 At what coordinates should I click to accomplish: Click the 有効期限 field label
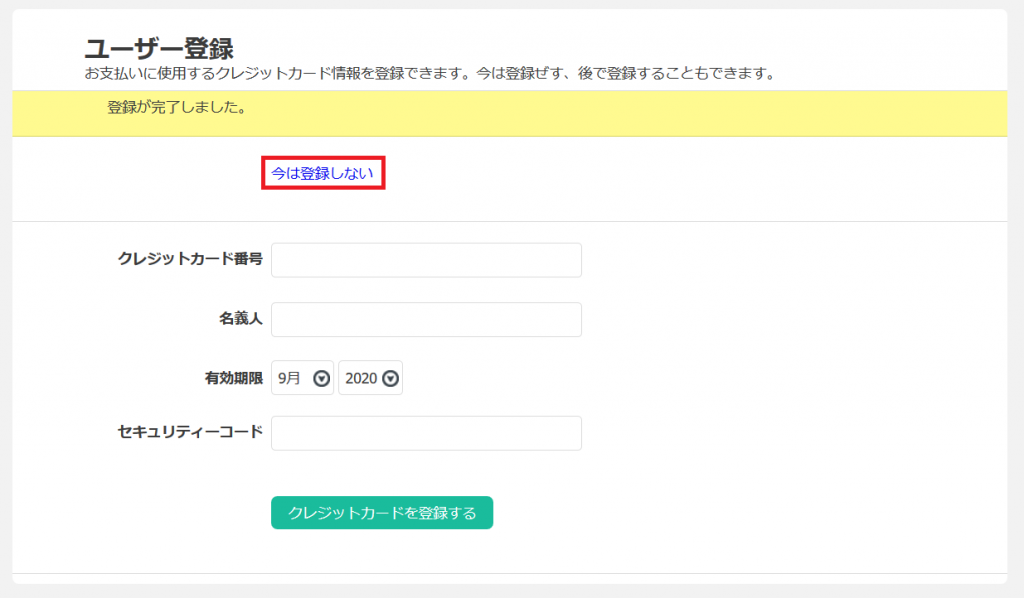(233, 378)
